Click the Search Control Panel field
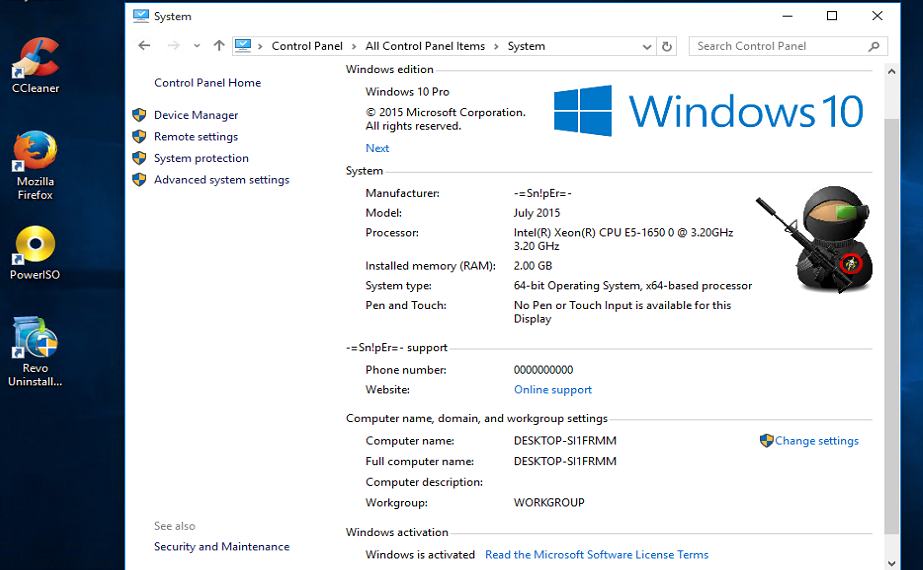Screen dimensions: 923x570 pyautogui.click(x=788, y=46)
